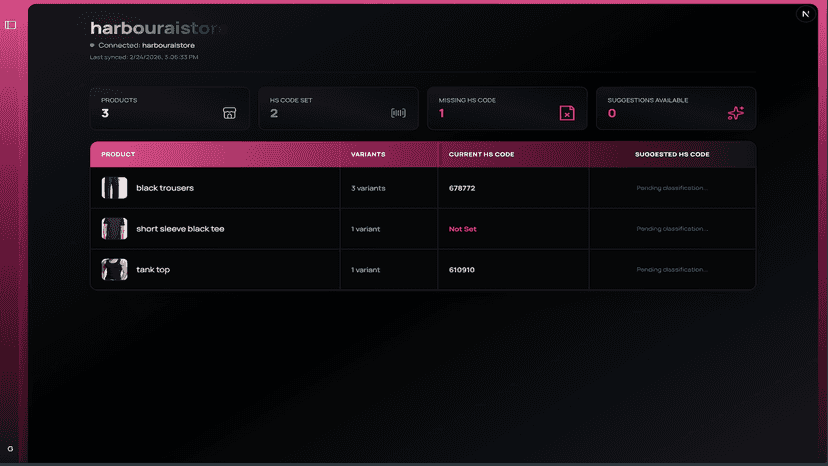Click the SUGGESTIONS AVAILABLE label
Image resolution: width=828 pixels, height=466 pixels.
click(647, 100)
